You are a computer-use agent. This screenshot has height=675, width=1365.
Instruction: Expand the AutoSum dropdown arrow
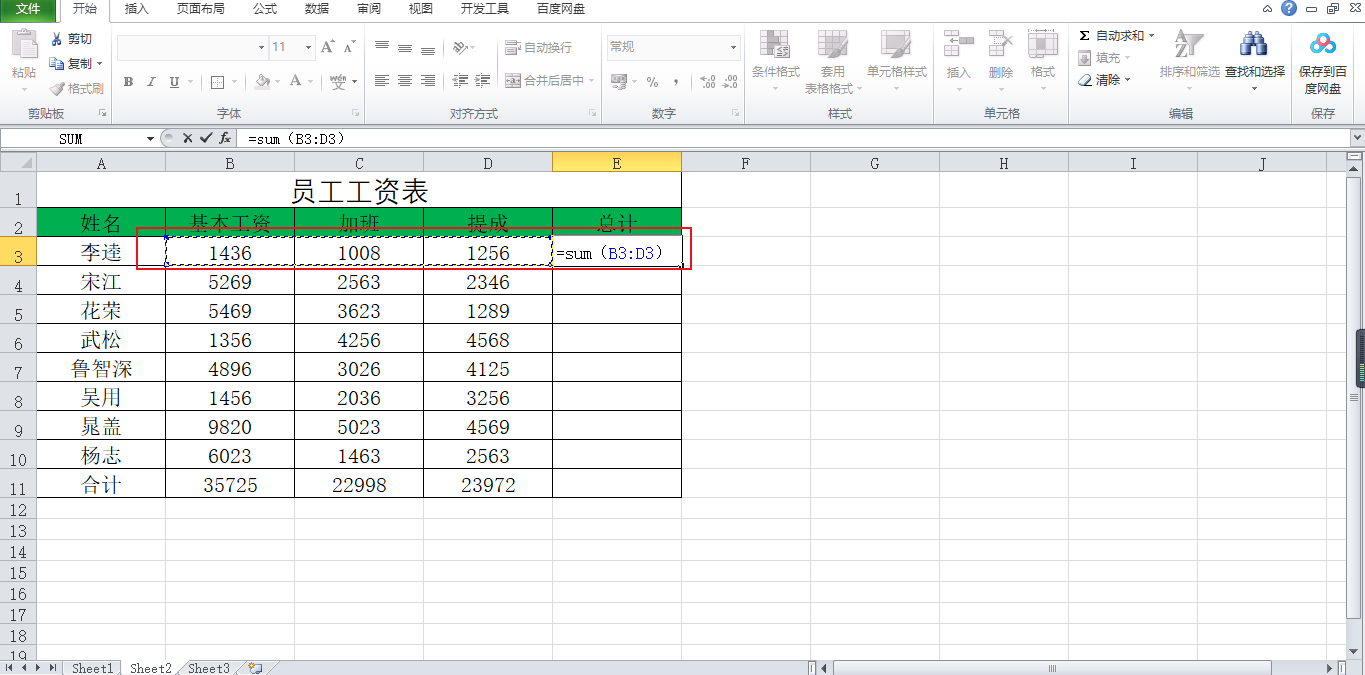point(1151,36)
